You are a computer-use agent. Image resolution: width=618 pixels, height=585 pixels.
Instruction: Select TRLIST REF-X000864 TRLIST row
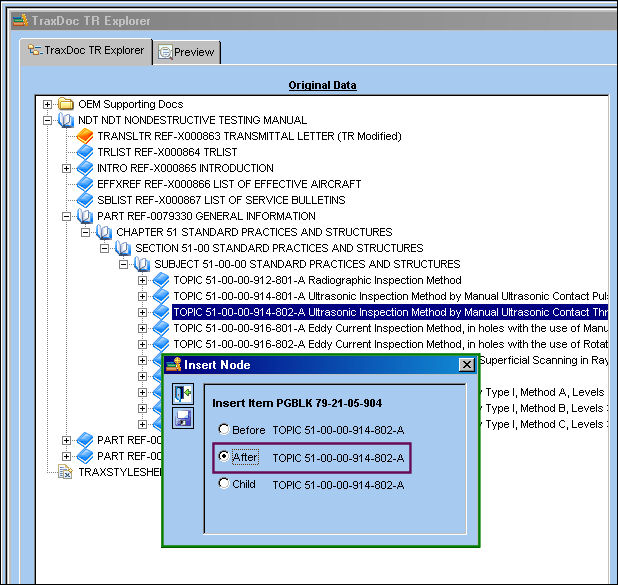(167, 152)
